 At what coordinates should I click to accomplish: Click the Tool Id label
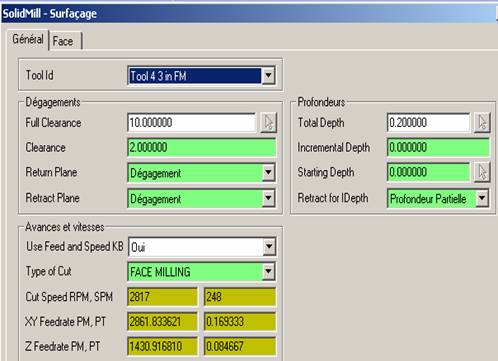[40, 75]
